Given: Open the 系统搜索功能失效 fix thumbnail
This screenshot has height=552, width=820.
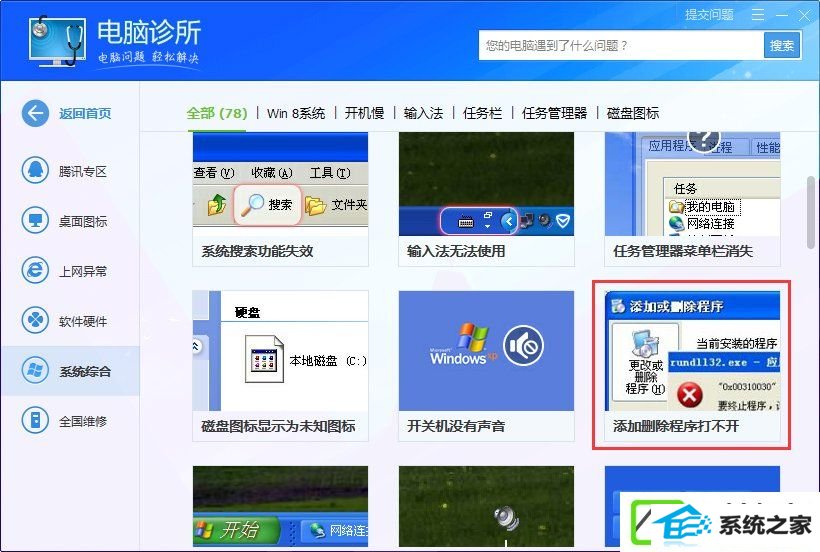Looking at the screenshot, I should (x=280, y=199).
